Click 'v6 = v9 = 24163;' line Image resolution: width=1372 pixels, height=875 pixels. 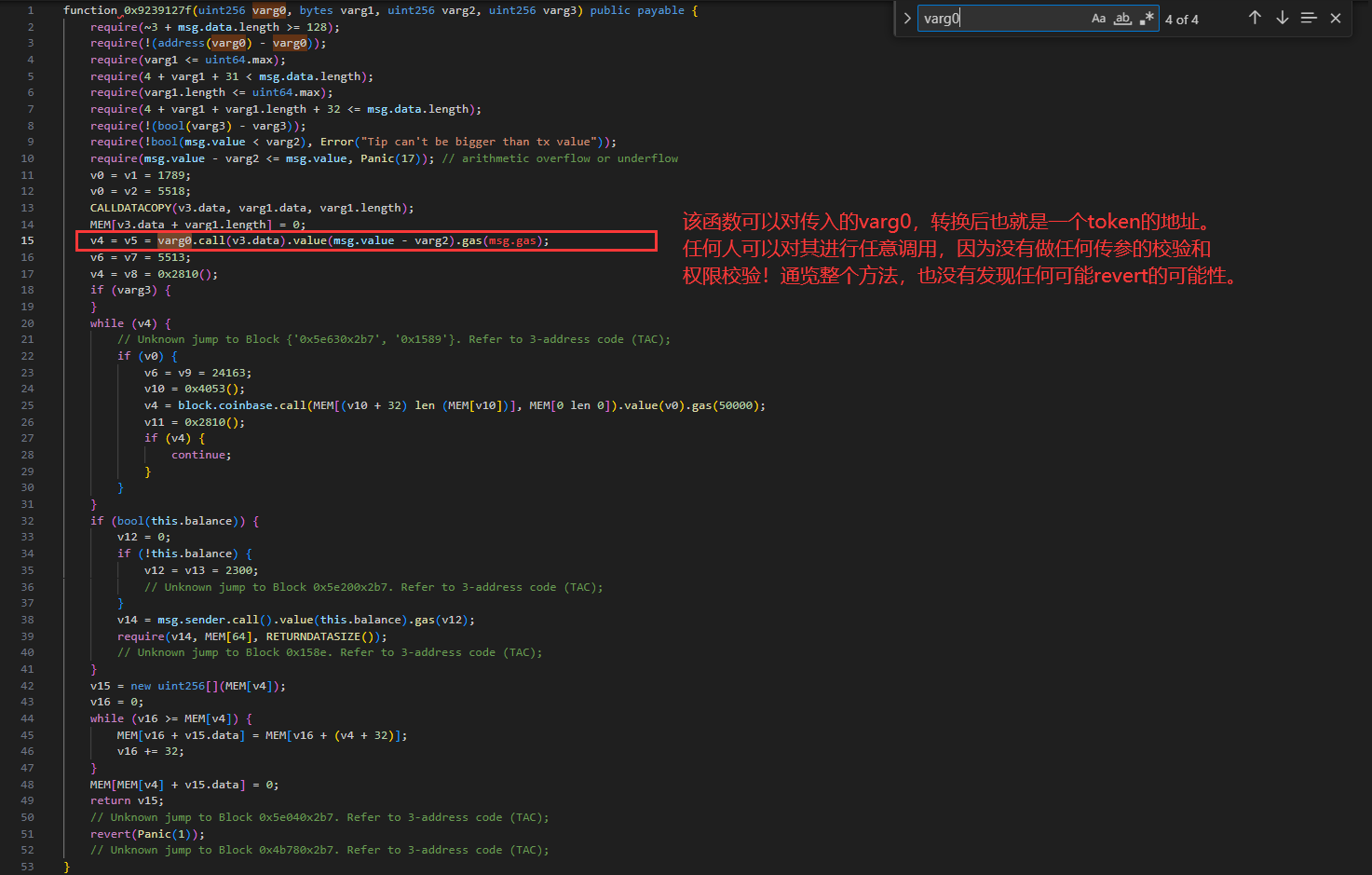point(197,373)
